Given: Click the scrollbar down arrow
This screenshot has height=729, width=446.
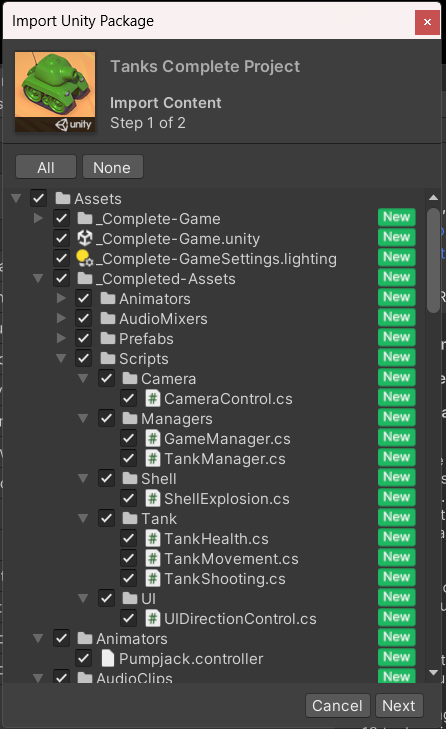Looking at the screenshot, I should point(433,672).
